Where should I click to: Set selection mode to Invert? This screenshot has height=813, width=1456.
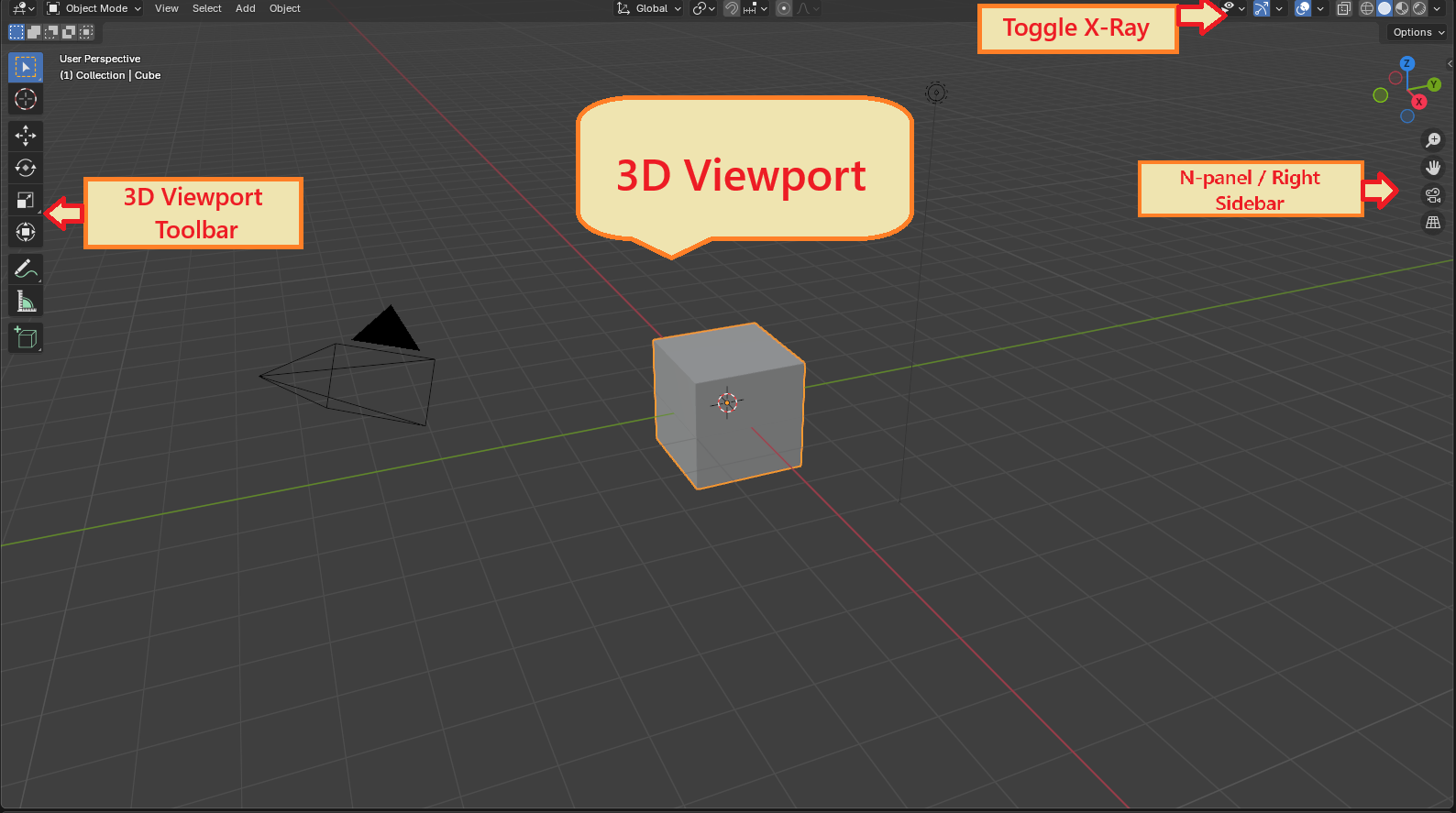(x=69, y=32)
